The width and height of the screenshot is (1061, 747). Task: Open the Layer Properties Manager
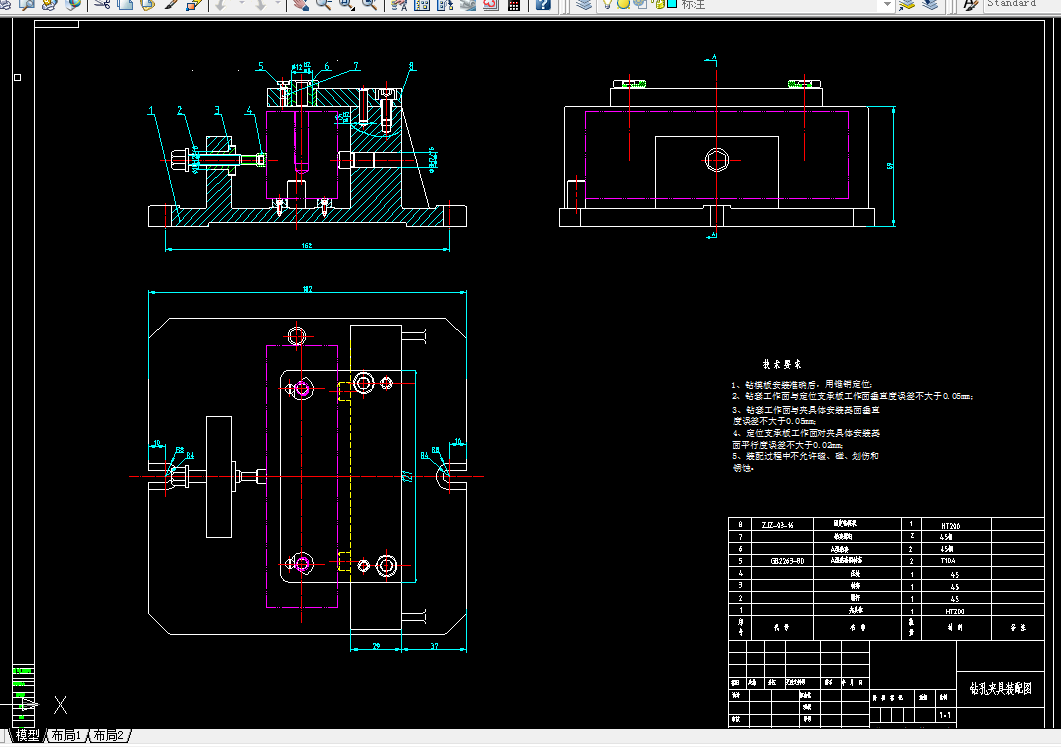click(x=584, y=4)
